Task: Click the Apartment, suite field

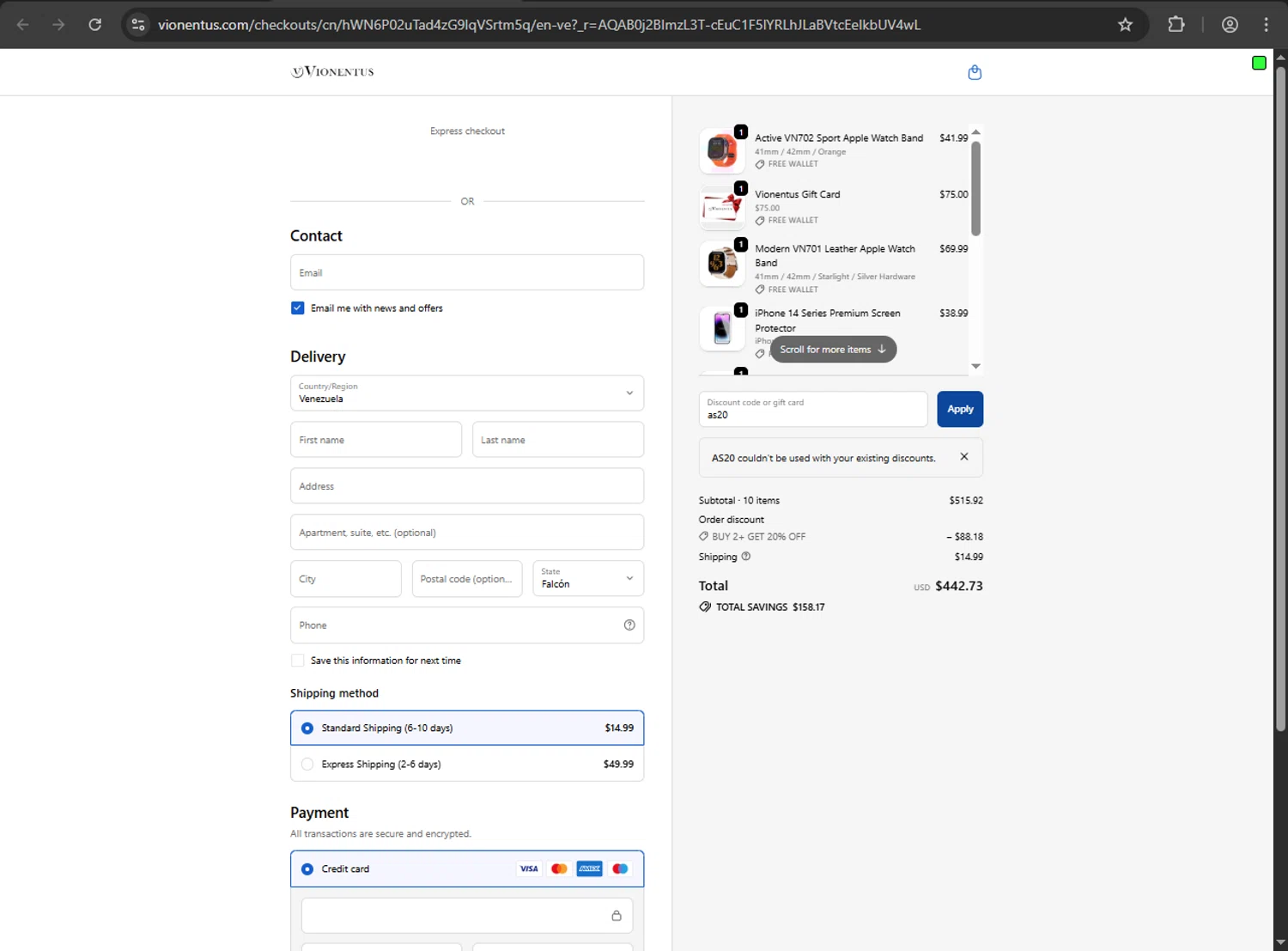Action: point(467,533)
